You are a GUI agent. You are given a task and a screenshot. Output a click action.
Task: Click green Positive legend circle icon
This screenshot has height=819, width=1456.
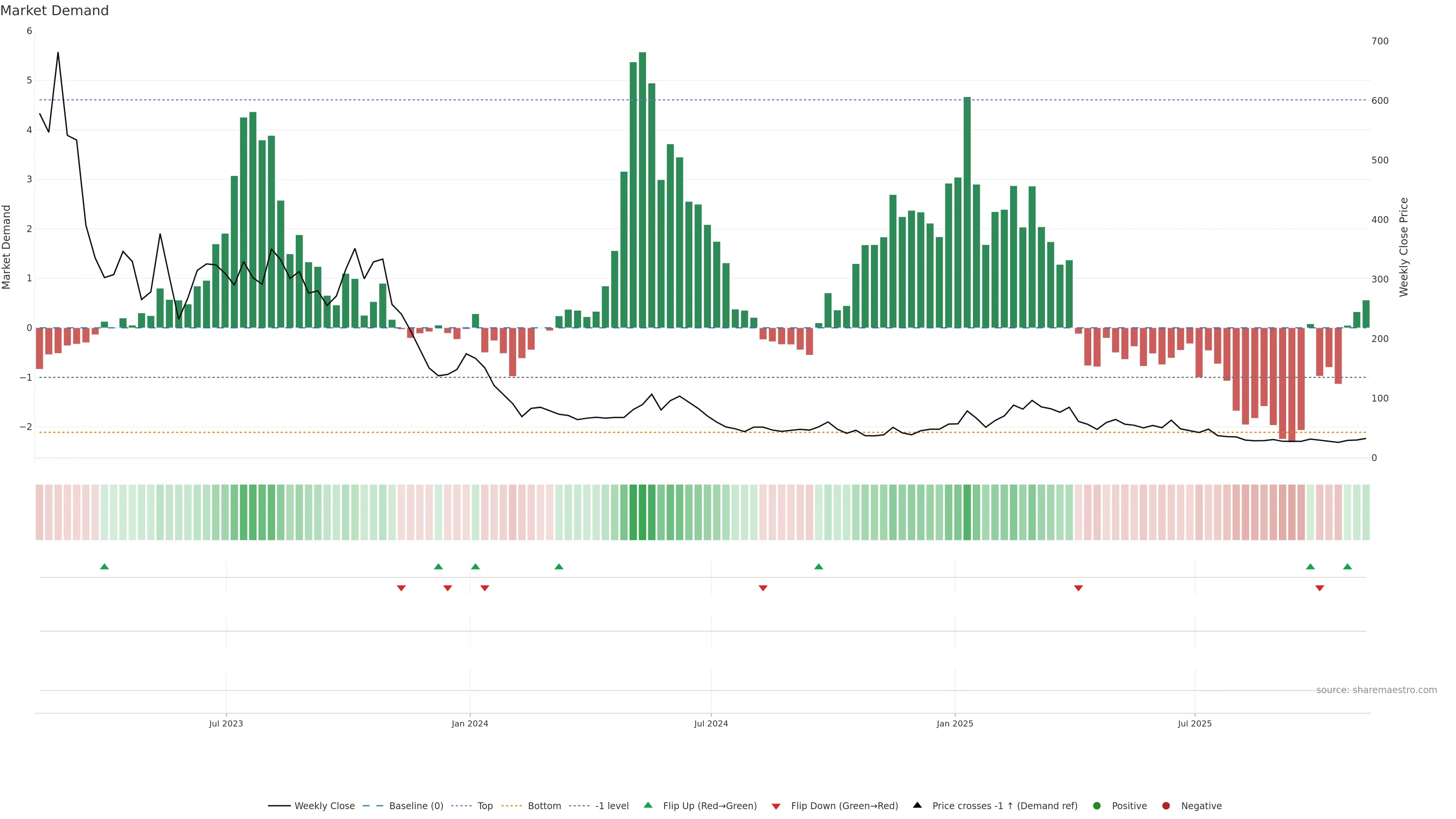1097,805
